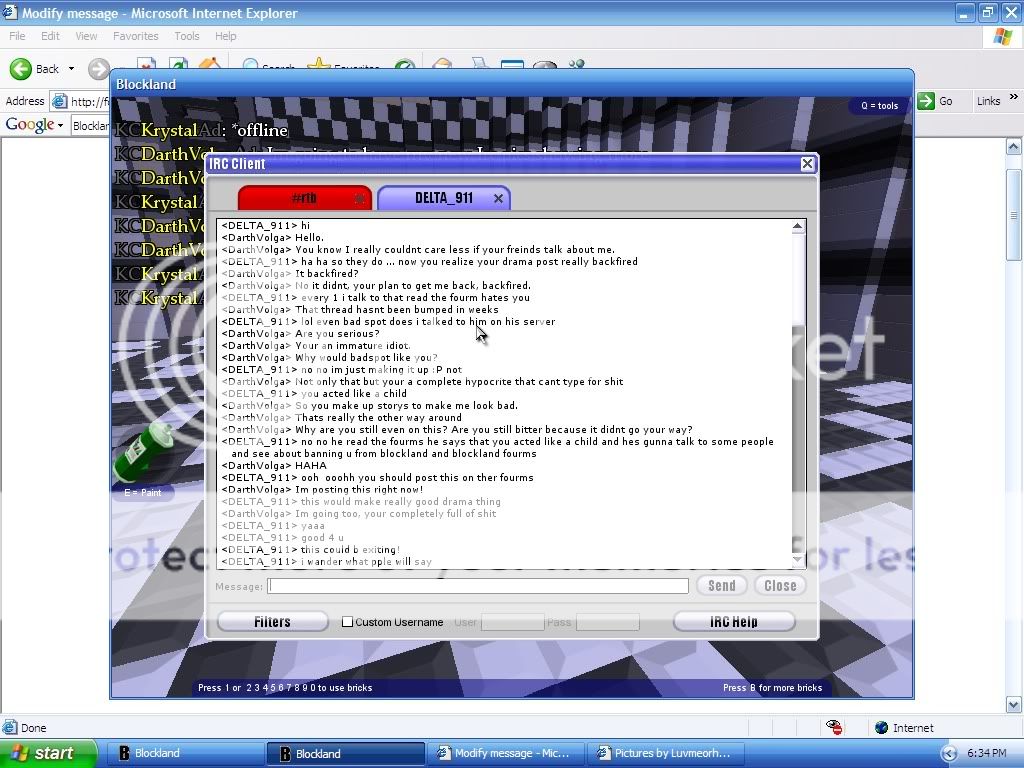Click the Message input field
The image size is (1024, 768).
(x=478, y=586)
